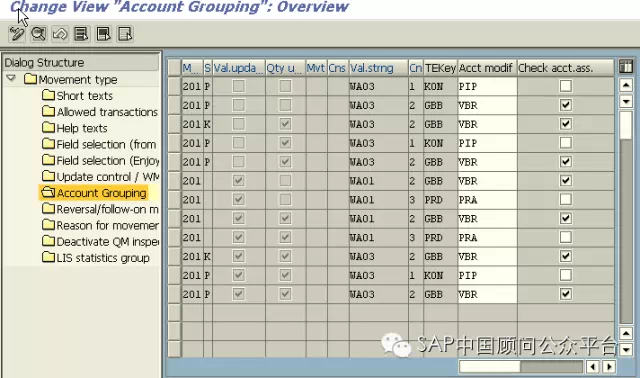The width and height of the screenshot is (640, 378).
Task: Click VBR Acct modif field in K row, Val.update unchecked
Action: (x=487, y=124)
